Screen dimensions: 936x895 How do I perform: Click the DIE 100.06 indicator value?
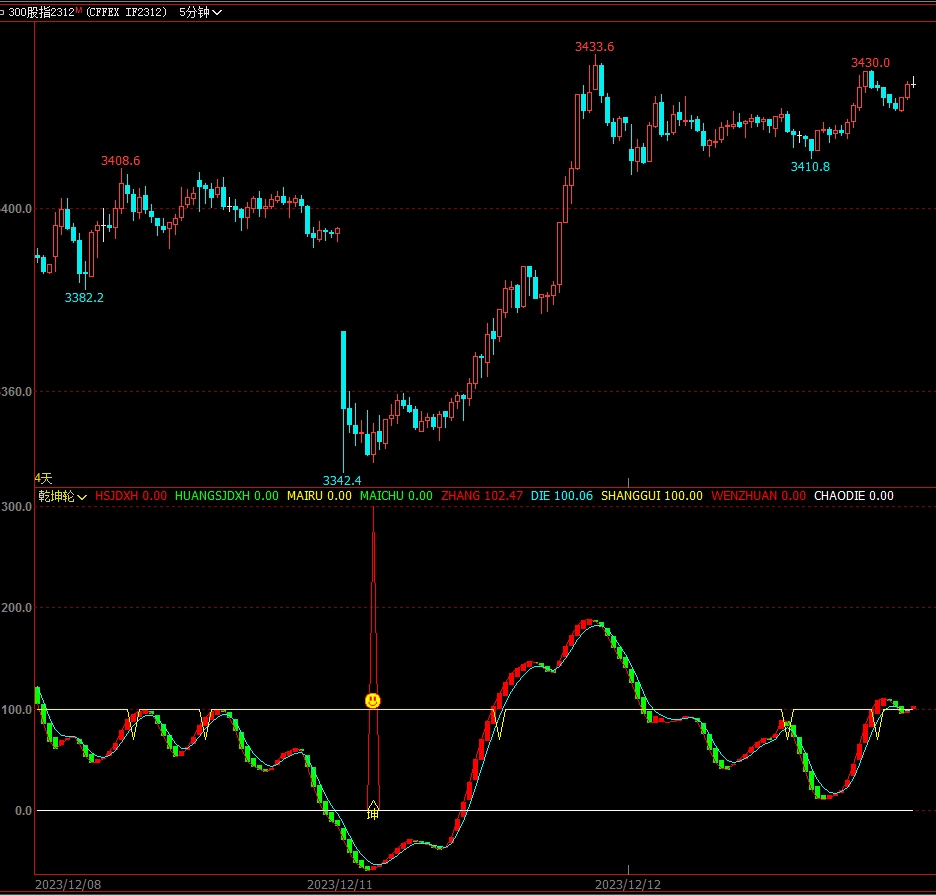click(562, 496)
